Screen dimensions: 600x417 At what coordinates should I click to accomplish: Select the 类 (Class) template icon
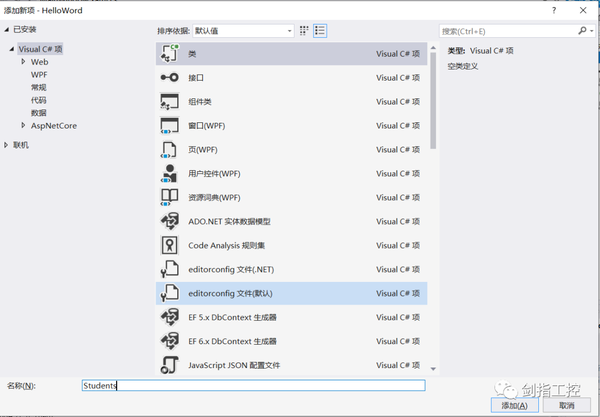[x=170, y=54]
